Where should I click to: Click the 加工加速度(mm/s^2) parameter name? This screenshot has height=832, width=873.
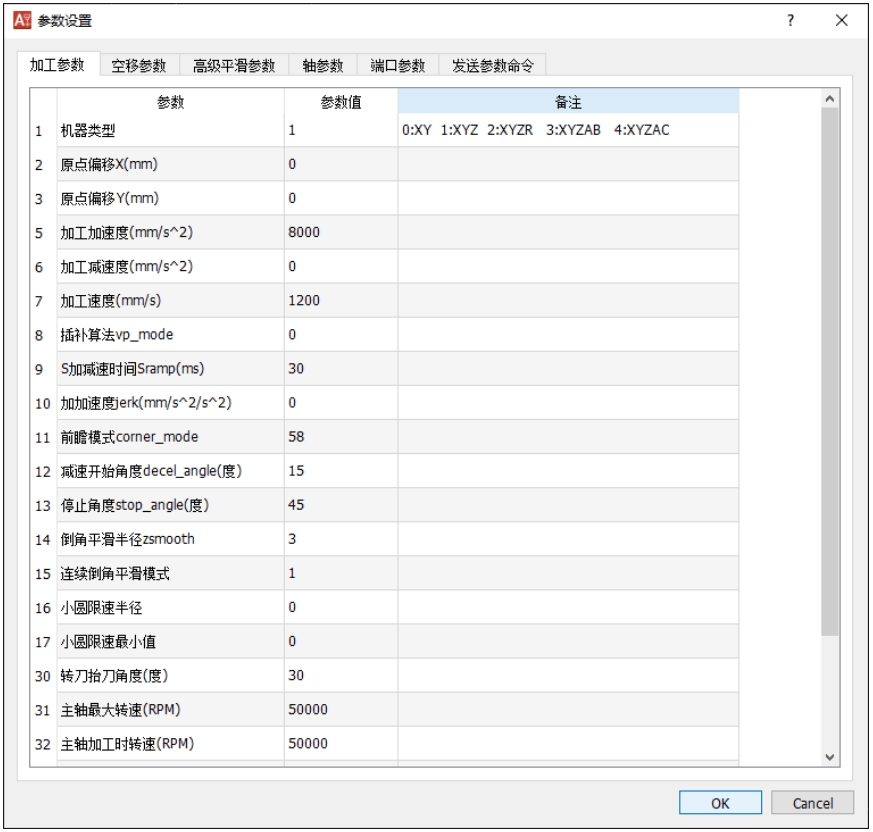click(126, 233)
